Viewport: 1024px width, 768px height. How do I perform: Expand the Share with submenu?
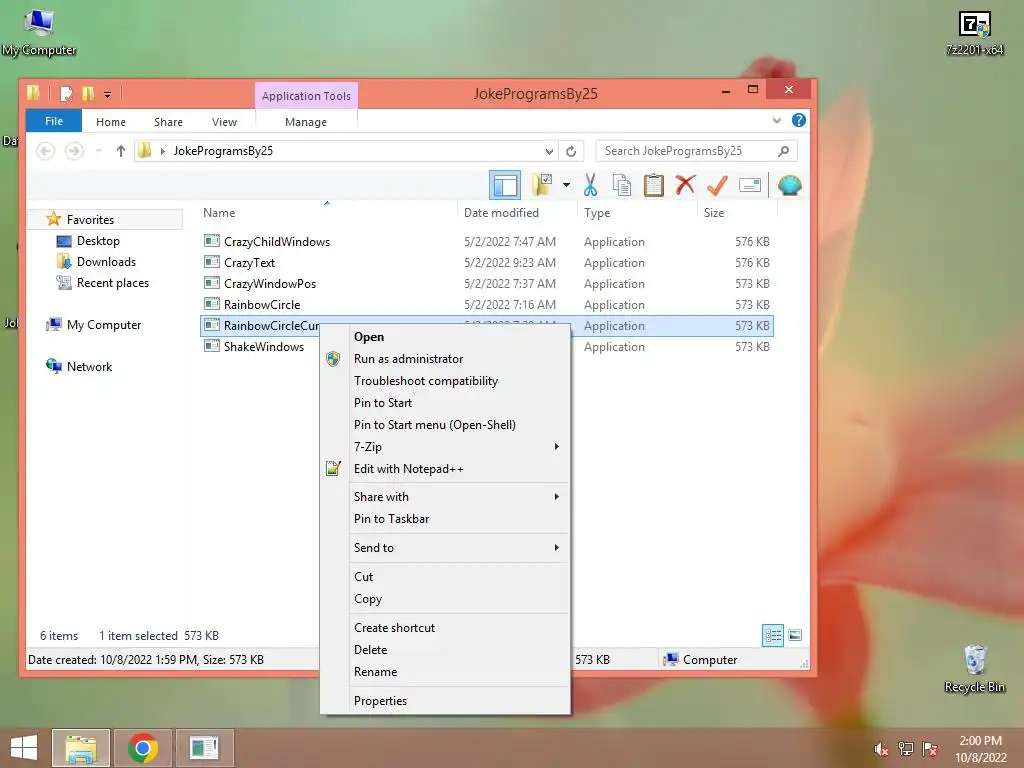[x=445, y=497]
